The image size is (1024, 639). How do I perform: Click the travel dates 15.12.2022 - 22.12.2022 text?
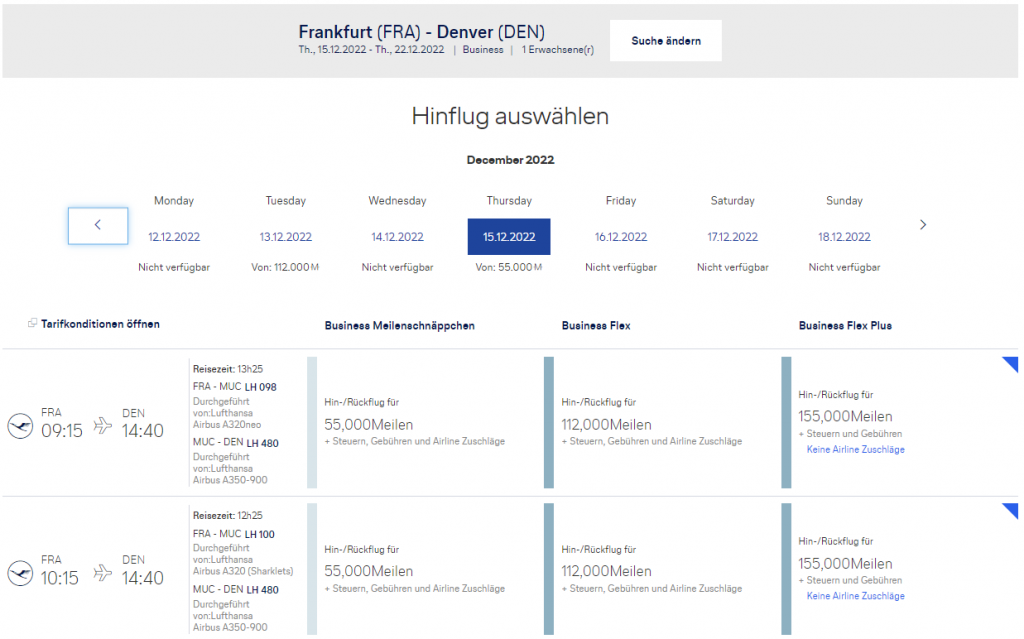(x=371, y=50)
